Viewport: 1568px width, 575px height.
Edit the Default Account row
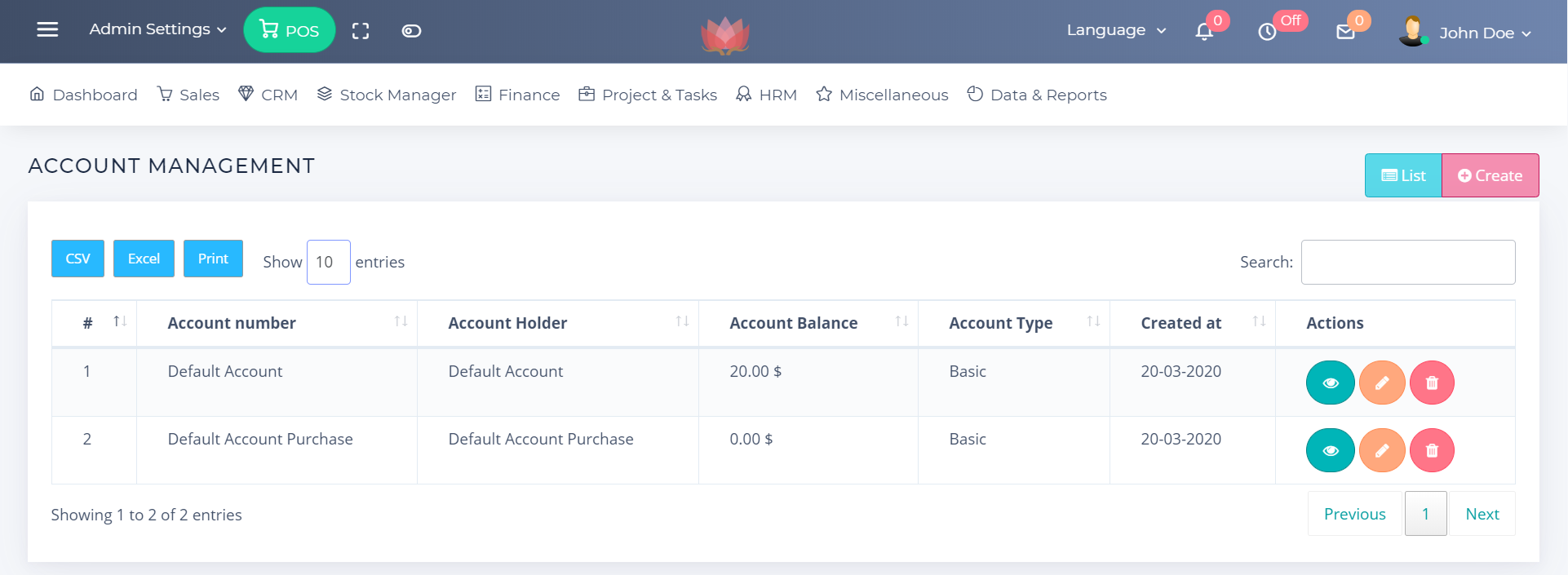point(1381,383)
